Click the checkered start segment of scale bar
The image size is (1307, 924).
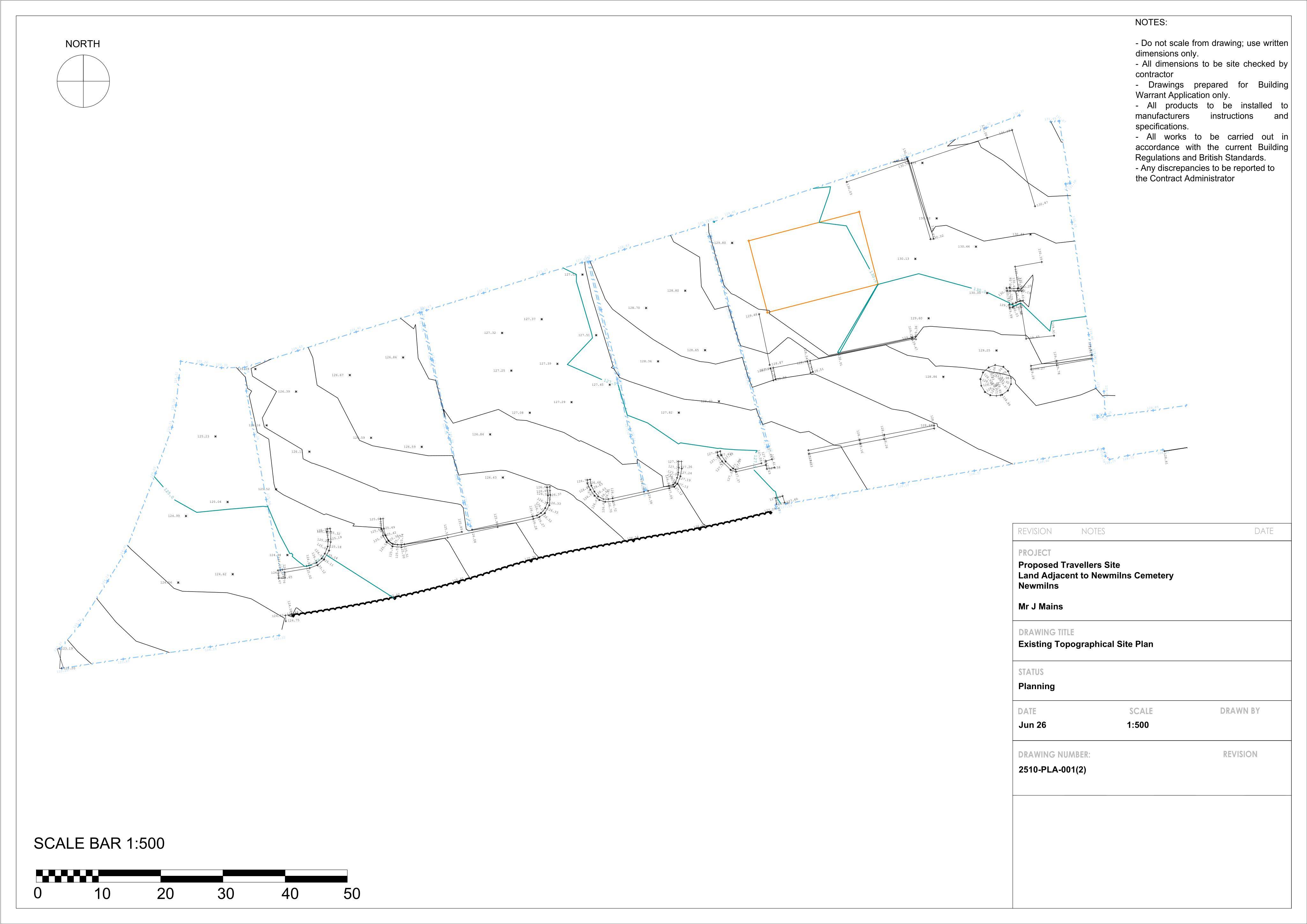pyautogui.click(x=67, y=876)
